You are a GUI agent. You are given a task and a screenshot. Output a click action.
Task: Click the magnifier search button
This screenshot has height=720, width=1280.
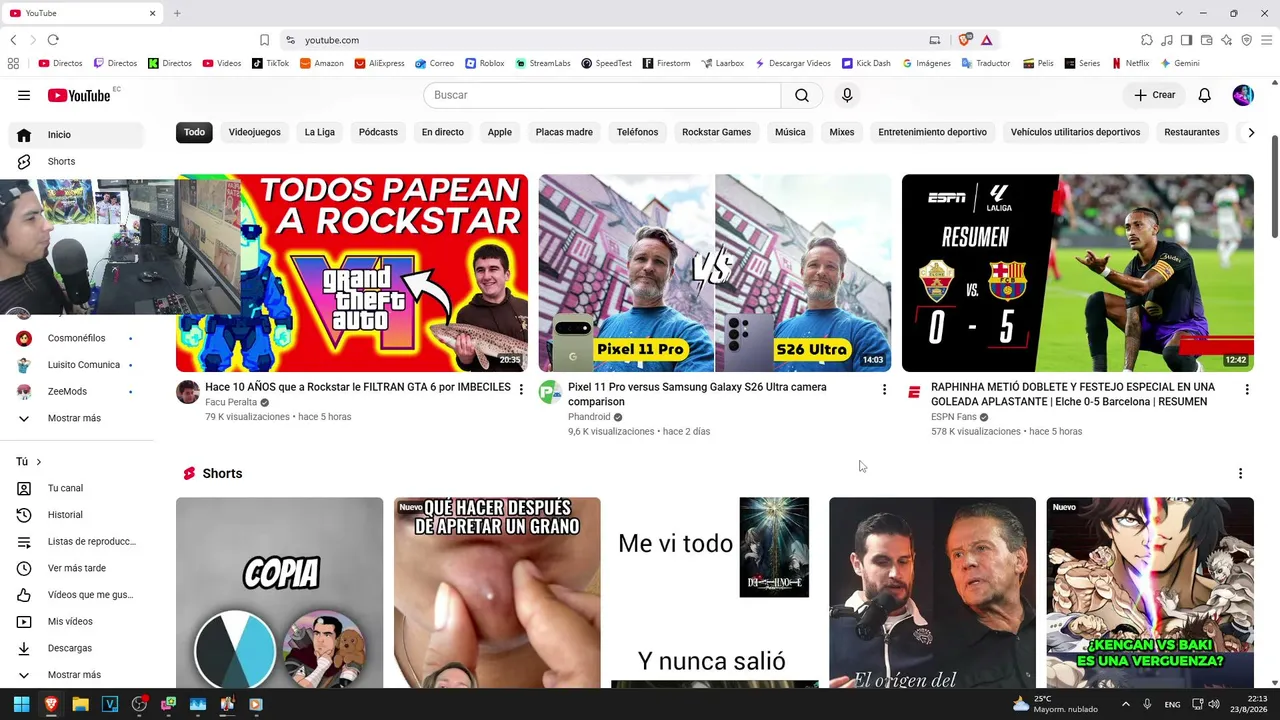pos(802,95)
